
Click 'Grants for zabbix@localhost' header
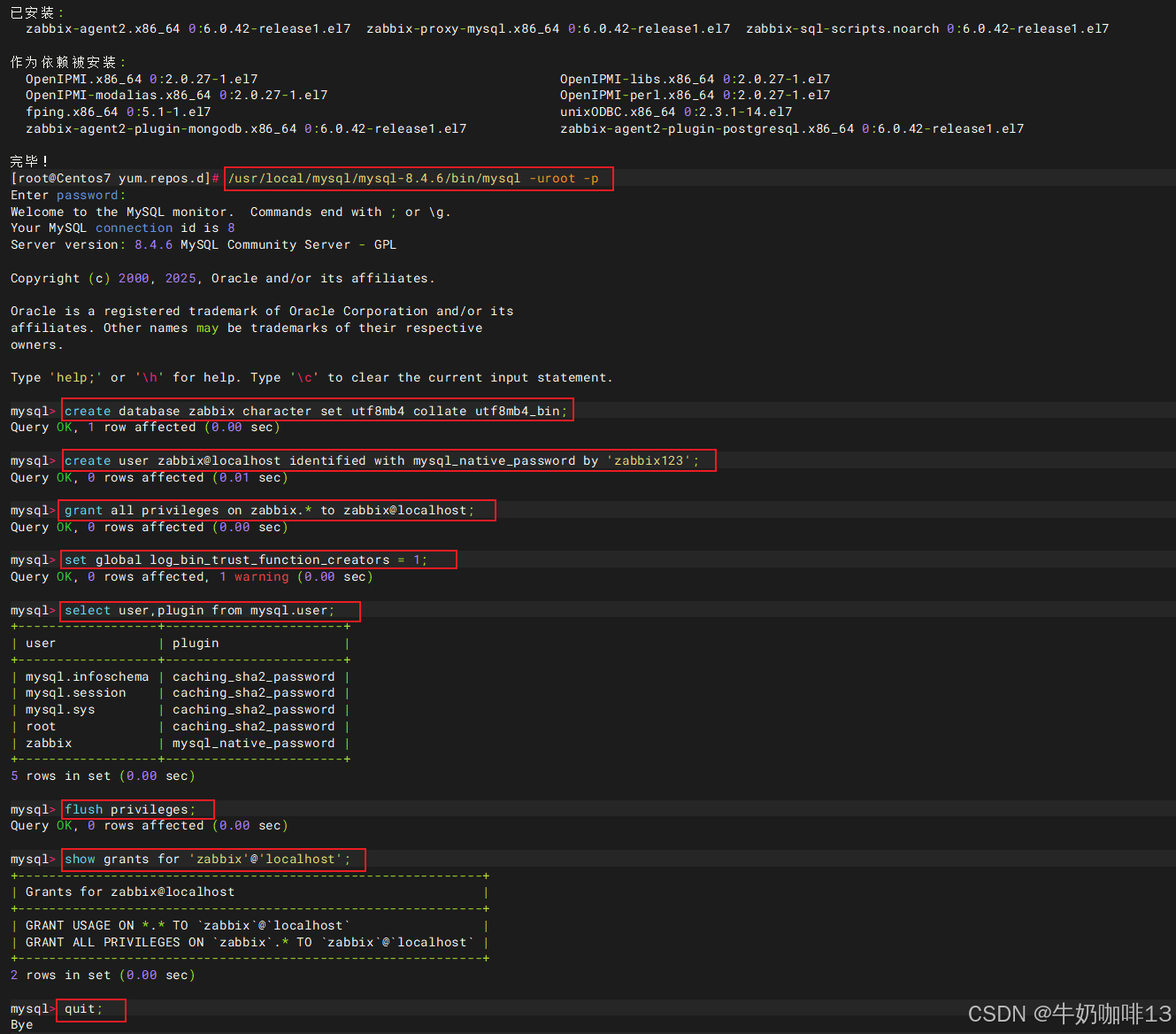click(x=130, y=891)
